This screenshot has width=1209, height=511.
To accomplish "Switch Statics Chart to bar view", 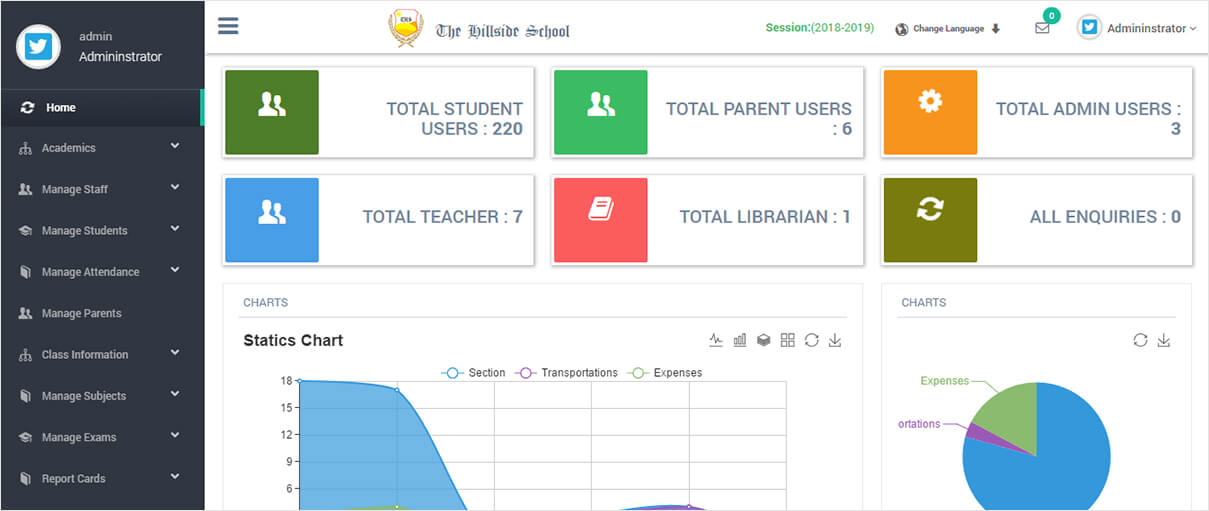I will (740, 340).
